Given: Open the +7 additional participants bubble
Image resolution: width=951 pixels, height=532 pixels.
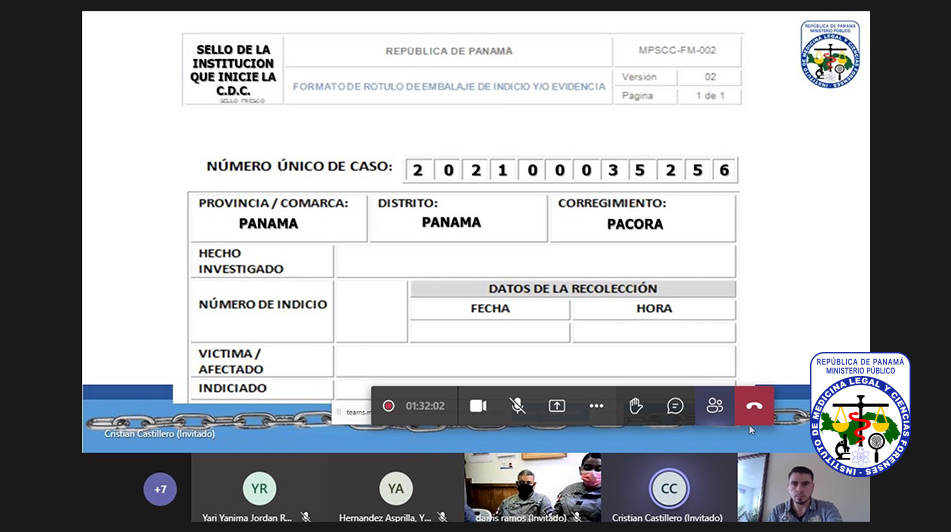Looking at the screenshot, I should coord(160,489).
